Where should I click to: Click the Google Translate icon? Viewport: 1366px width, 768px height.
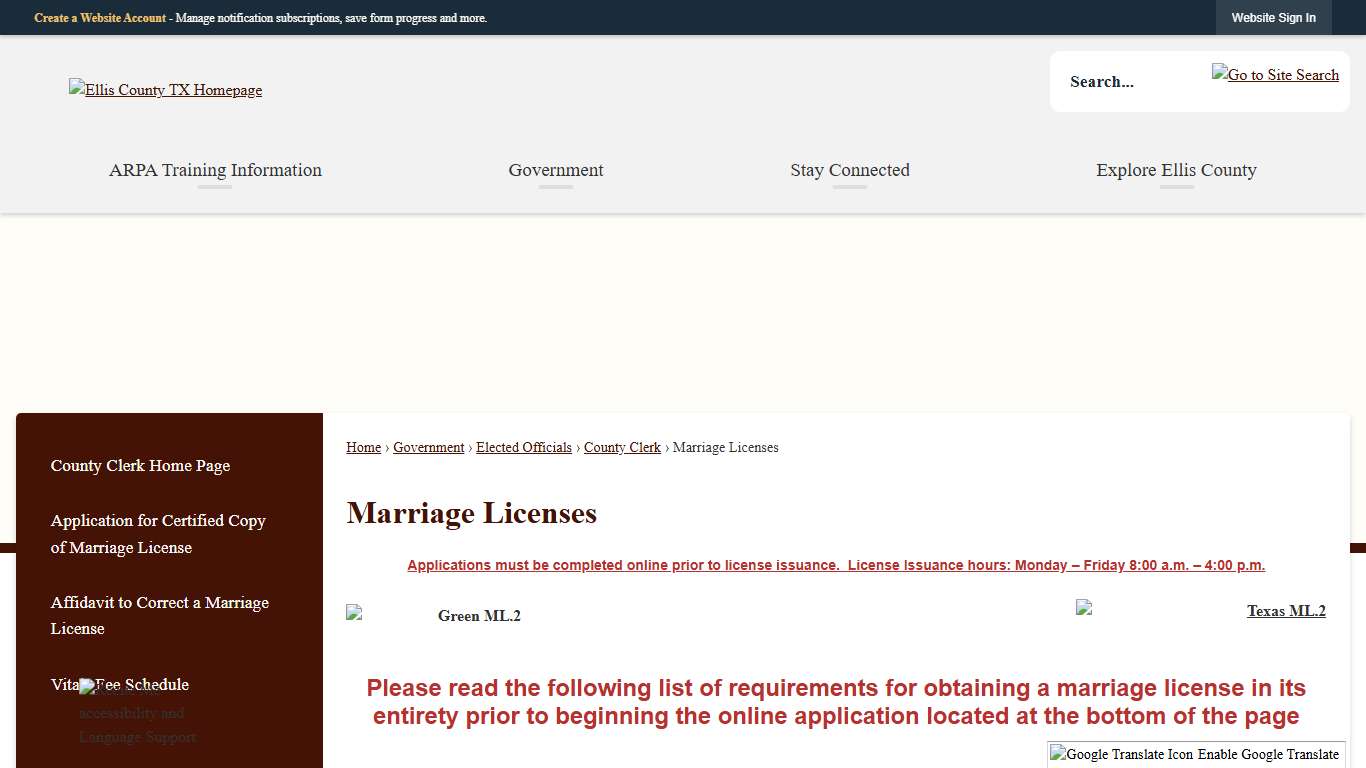(x=1057, y=754)
